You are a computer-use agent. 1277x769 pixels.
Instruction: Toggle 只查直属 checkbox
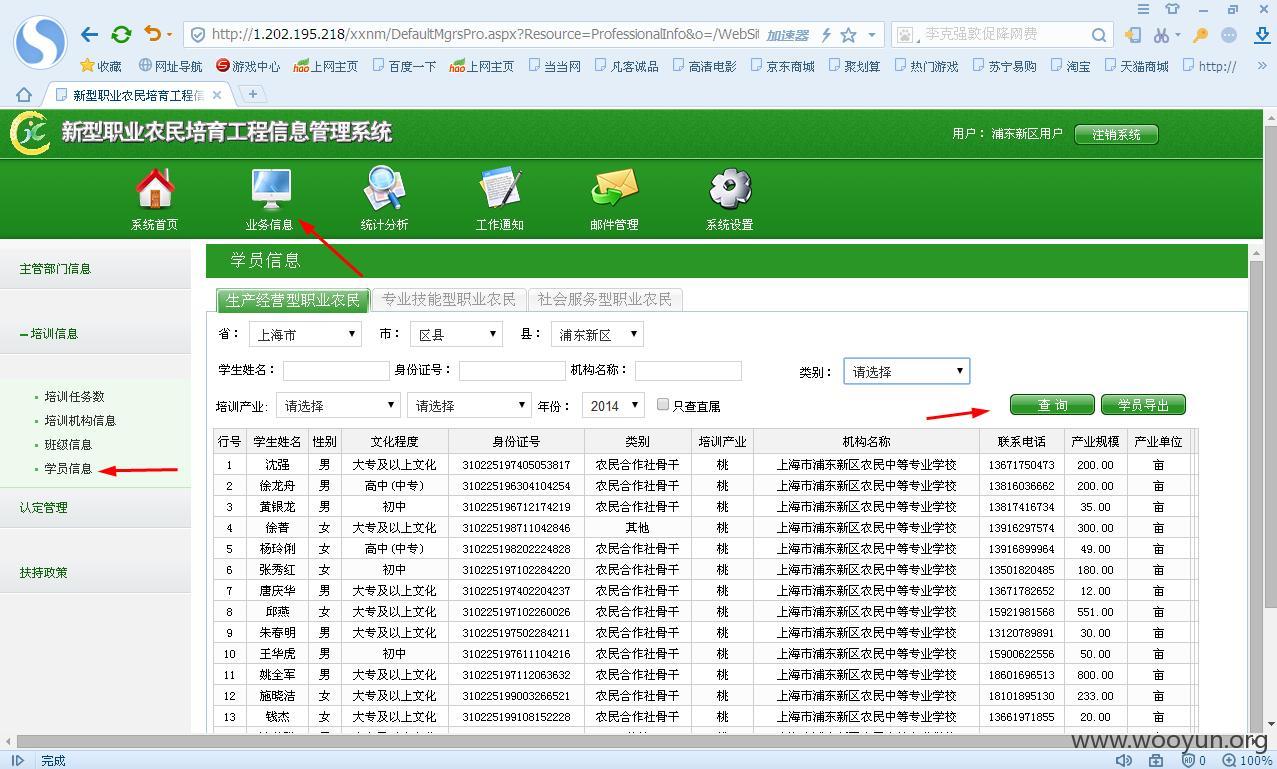(663, 405)
